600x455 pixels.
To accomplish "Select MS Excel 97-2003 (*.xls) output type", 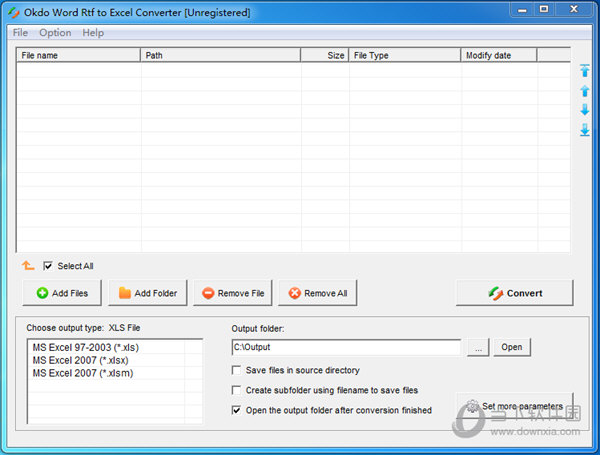I will (86, 347).
